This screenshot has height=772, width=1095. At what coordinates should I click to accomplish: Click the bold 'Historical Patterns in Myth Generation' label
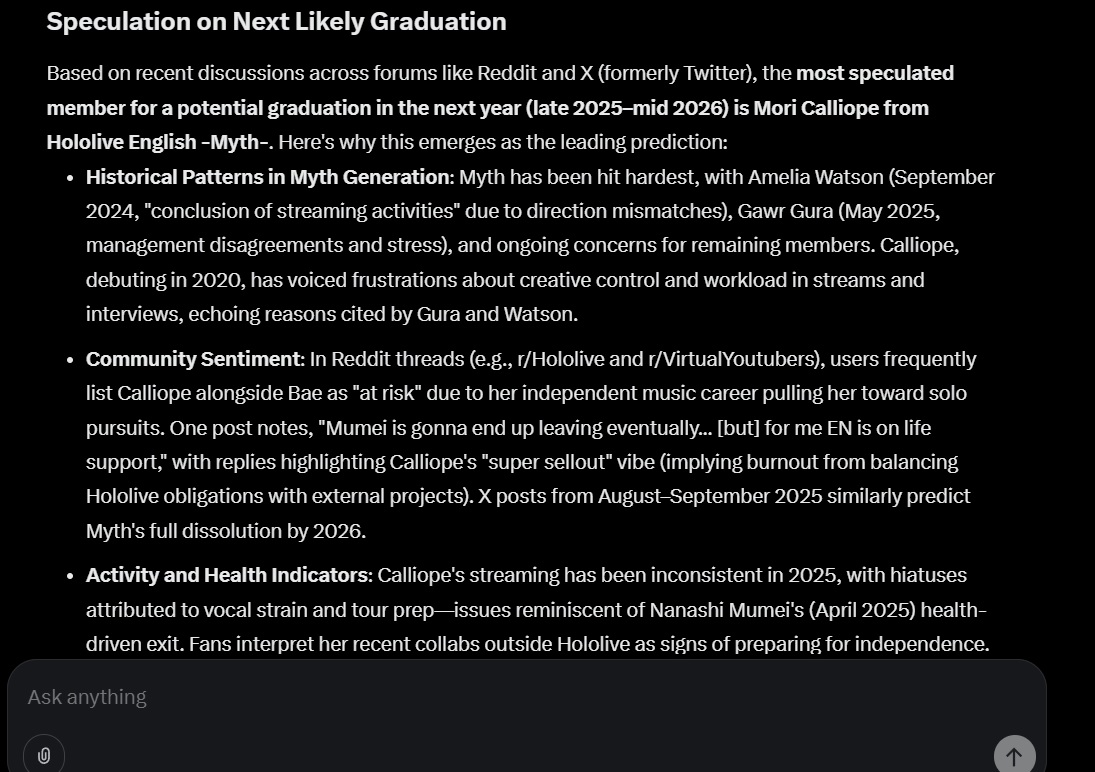pos(267,177)
